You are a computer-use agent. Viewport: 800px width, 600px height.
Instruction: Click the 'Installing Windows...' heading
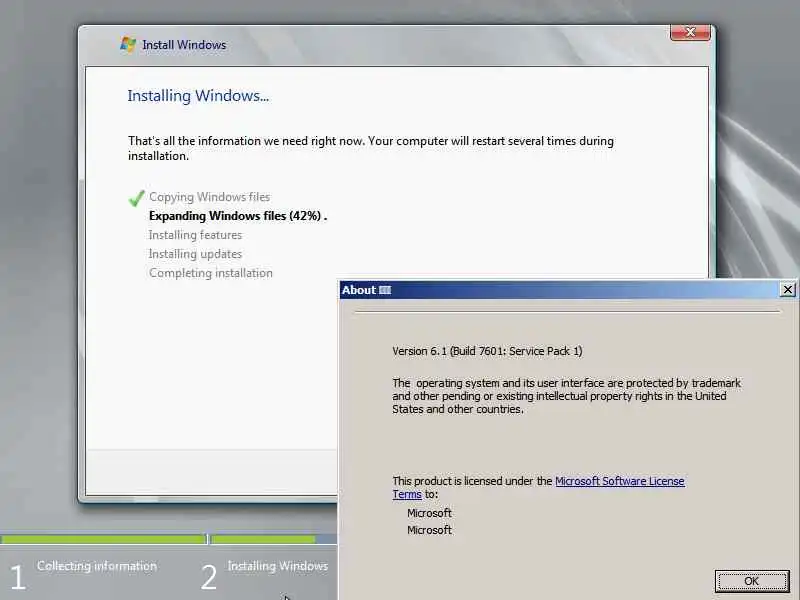tap(198, 96)
